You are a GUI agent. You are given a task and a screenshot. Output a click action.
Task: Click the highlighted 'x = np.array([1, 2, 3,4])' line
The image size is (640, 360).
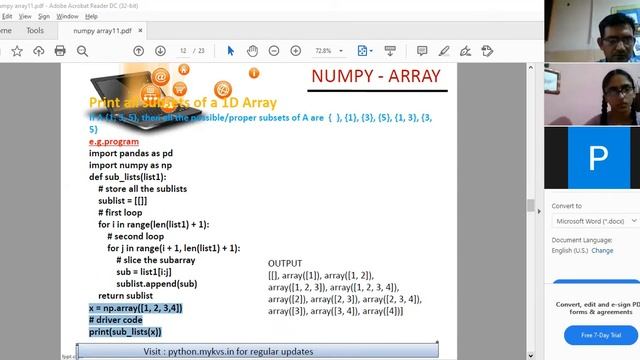point(136,308)
